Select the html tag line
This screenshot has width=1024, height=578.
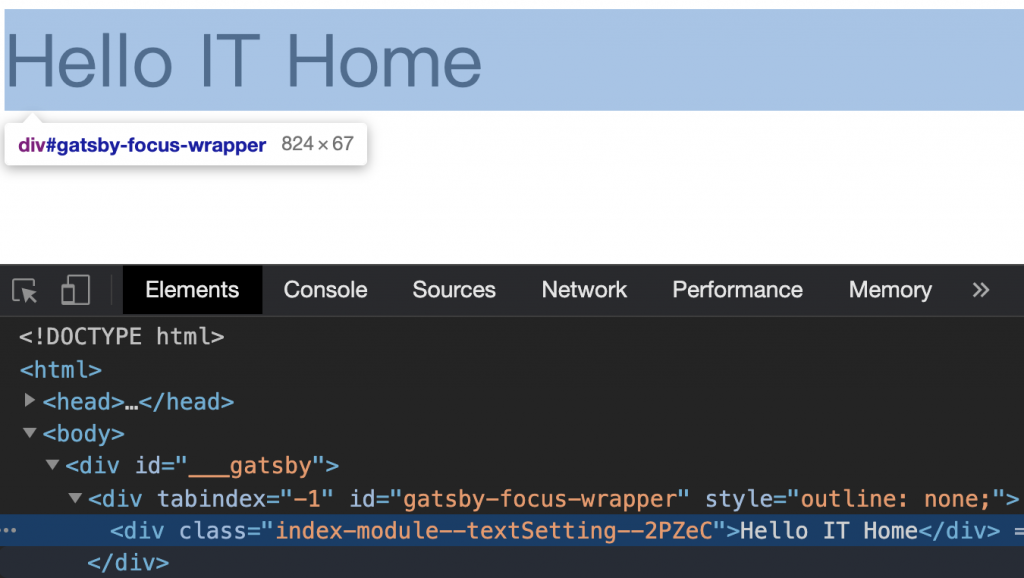61,370
